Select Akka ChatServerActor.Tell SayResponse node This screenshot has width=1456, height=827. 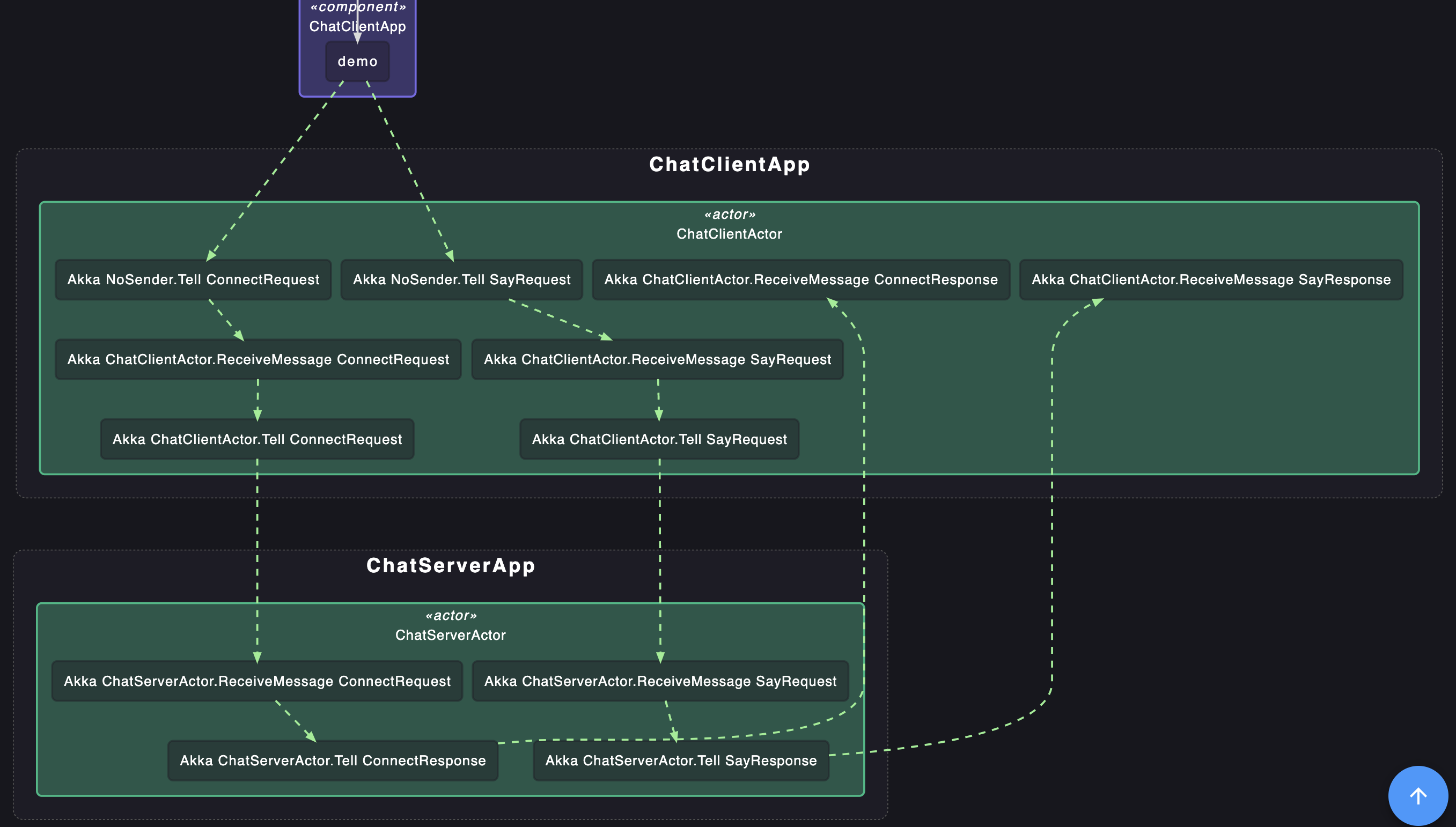(x=681, y=760)
